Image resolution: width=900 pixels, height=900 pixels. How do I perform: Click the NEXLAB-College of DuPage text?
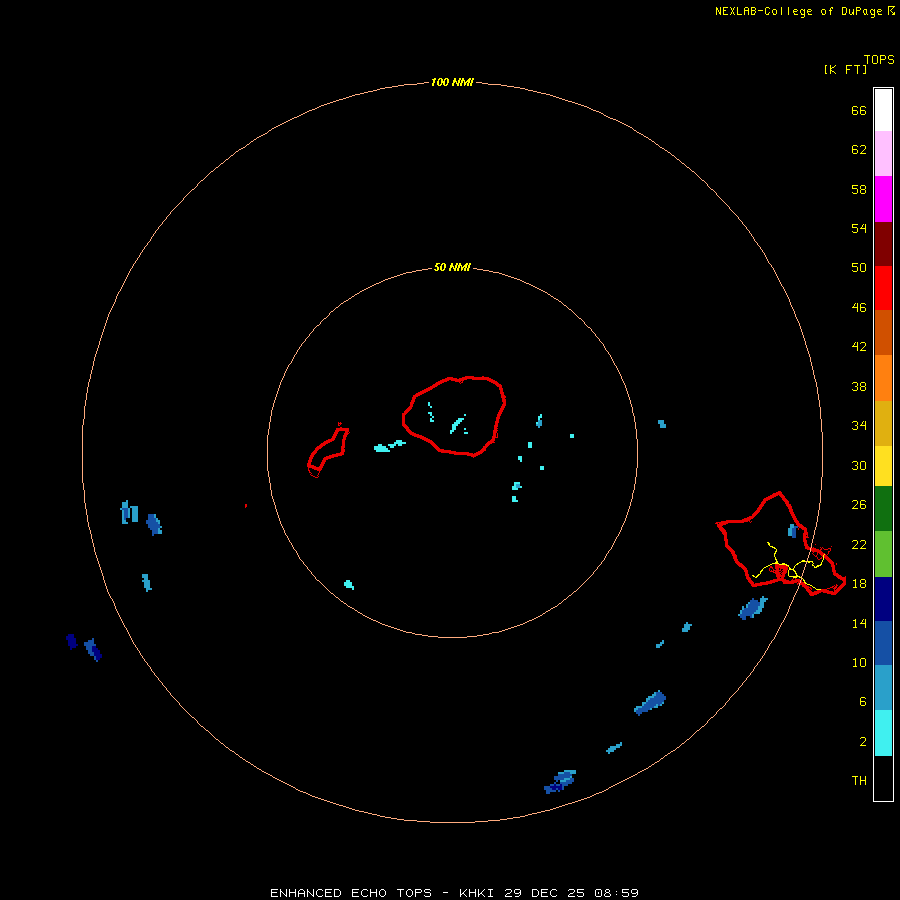point(798,11)
